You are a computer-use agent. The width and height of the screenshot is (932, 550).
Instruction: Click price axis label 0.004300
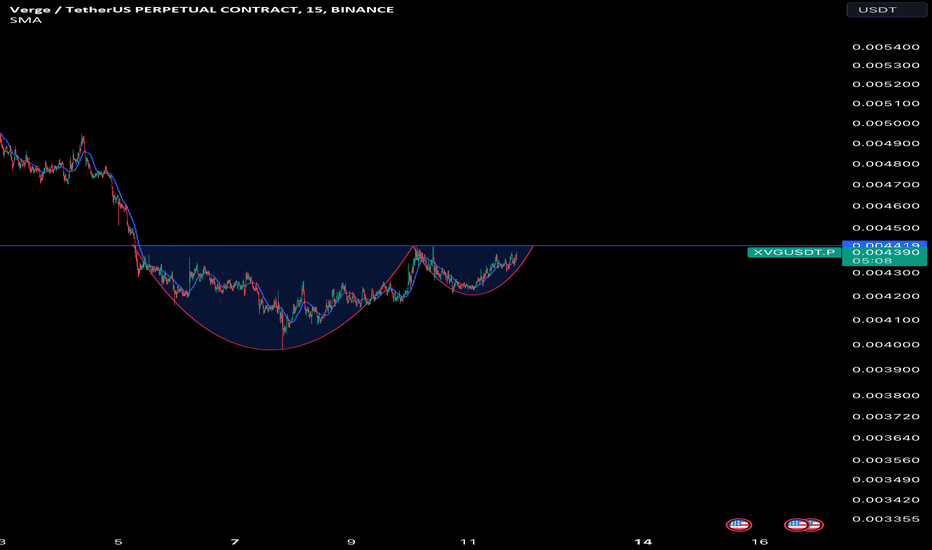[886, 273]
